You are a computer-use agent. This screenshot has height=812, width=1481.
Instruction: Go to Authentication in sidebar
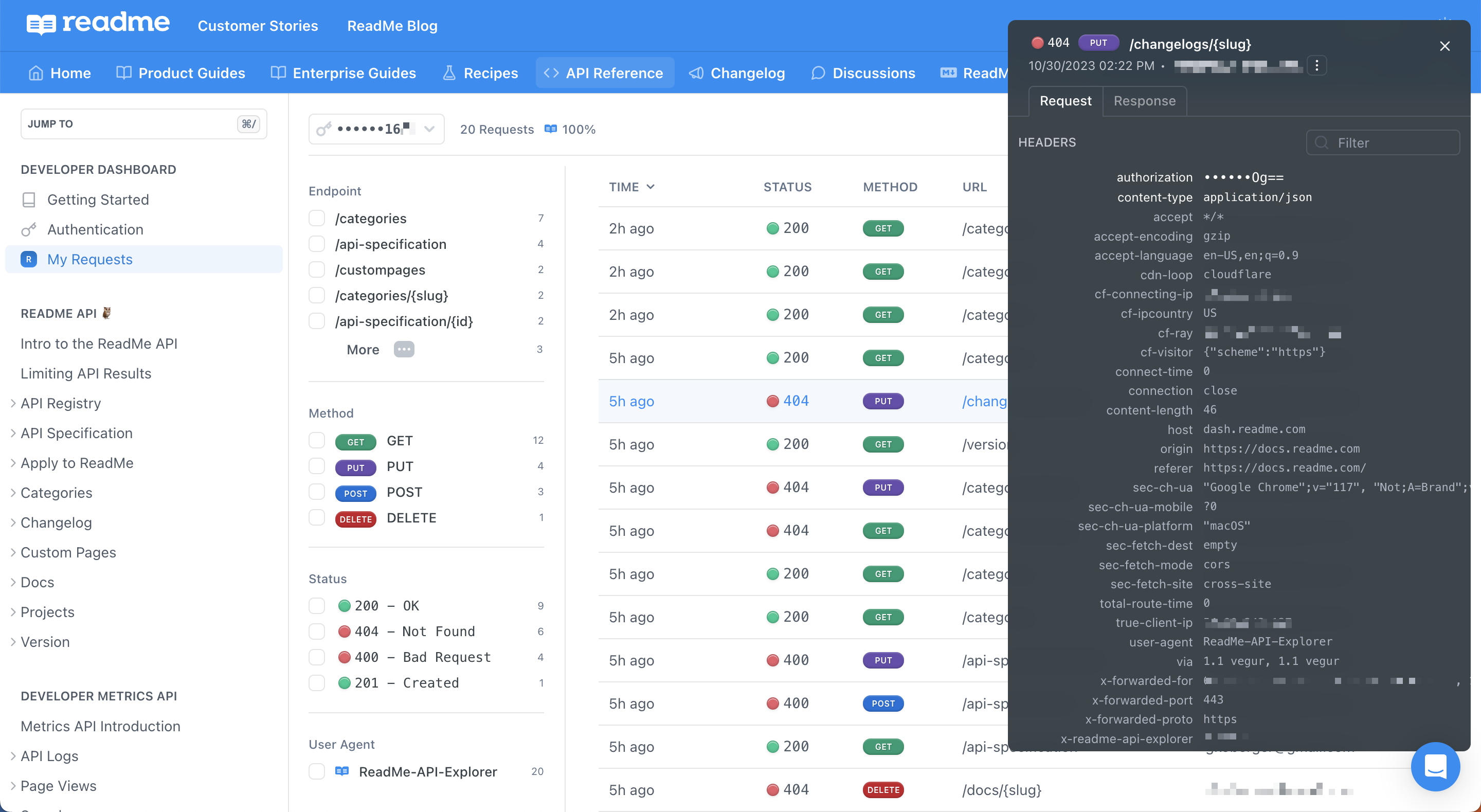[x=96, y=229]
